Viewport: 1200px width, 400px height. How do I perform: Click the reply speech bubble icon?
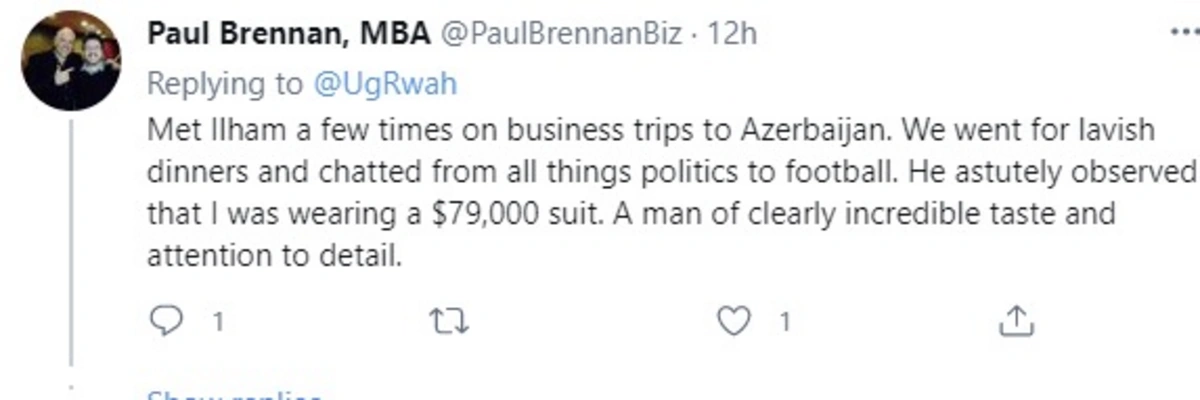click(164, 322)
